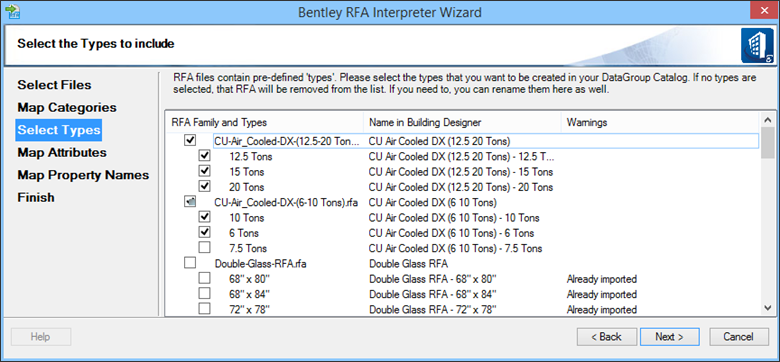Uncheck the 12.5 Tons type checkbox
Image resolution: width=780 pixels, height=362 pixels.
[x=204, y=156]
